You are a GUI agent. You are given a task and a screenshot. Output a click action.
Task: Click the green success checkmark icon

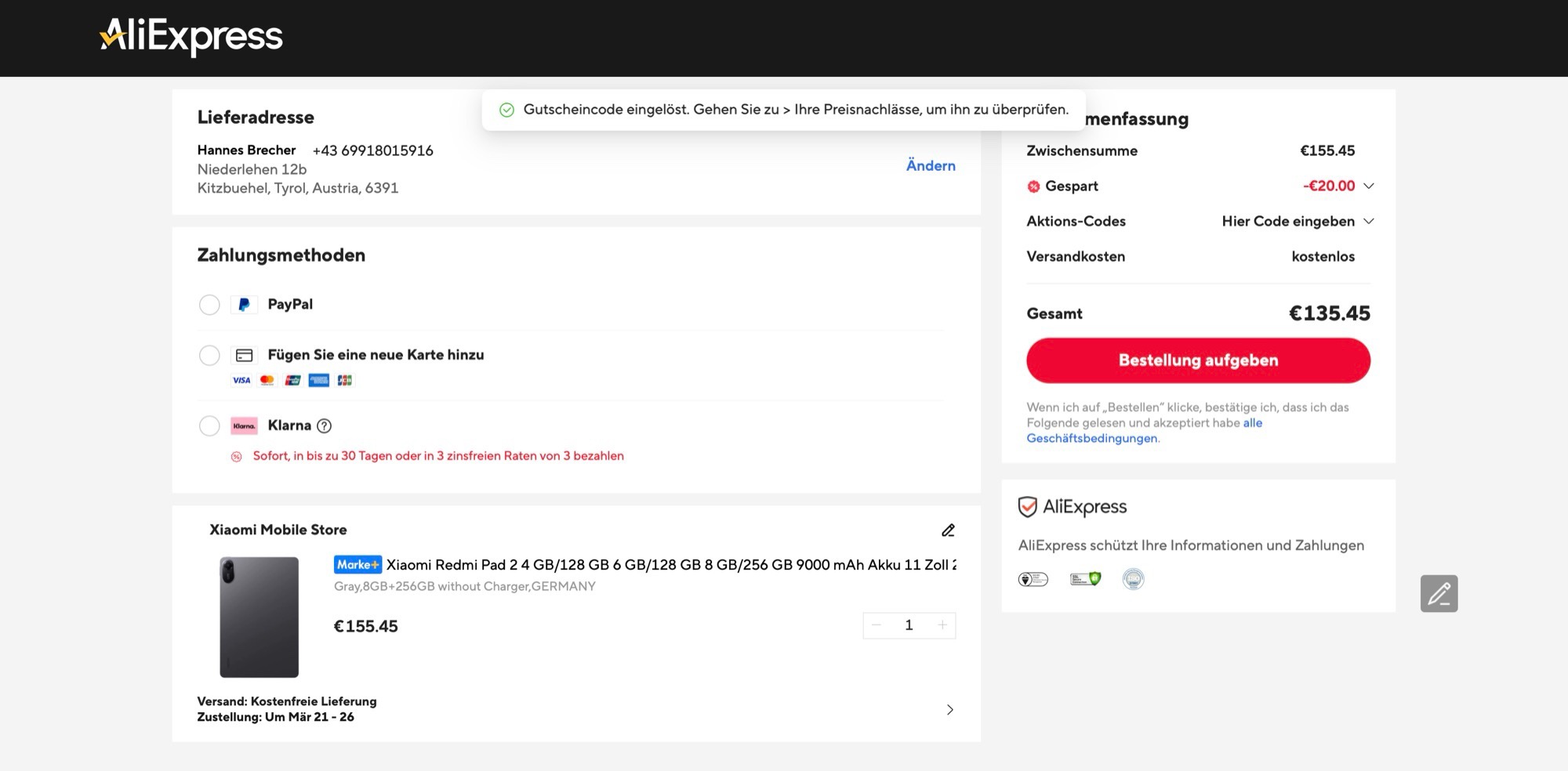point(507,110)
